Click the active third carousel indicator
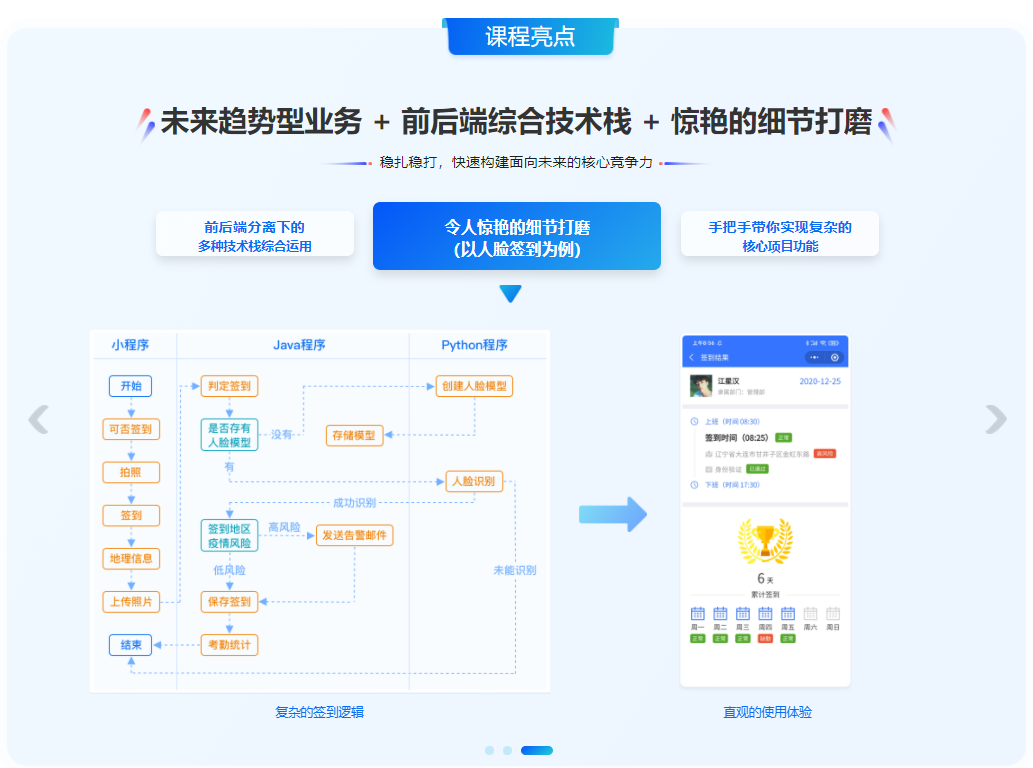 537,750
